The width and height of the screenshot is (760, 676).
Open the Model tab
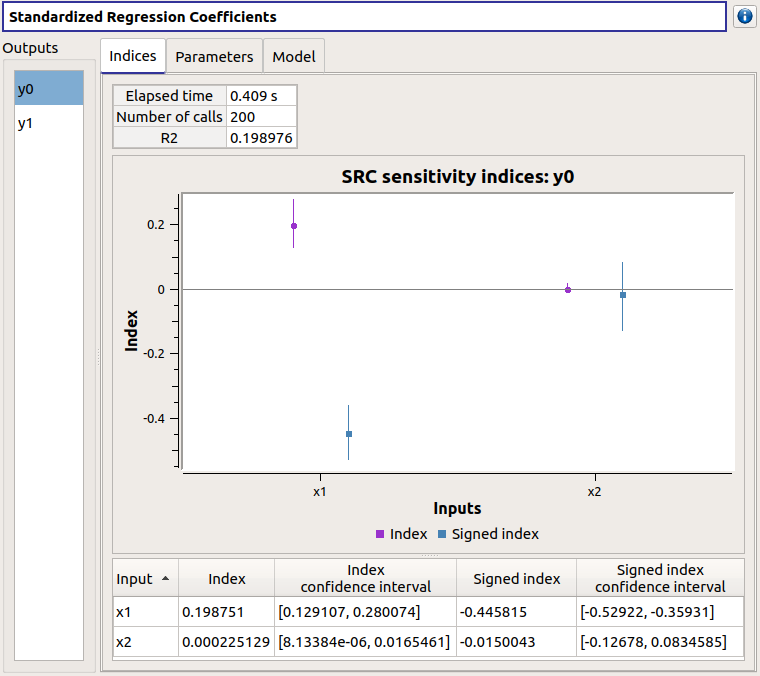[294, 57]
